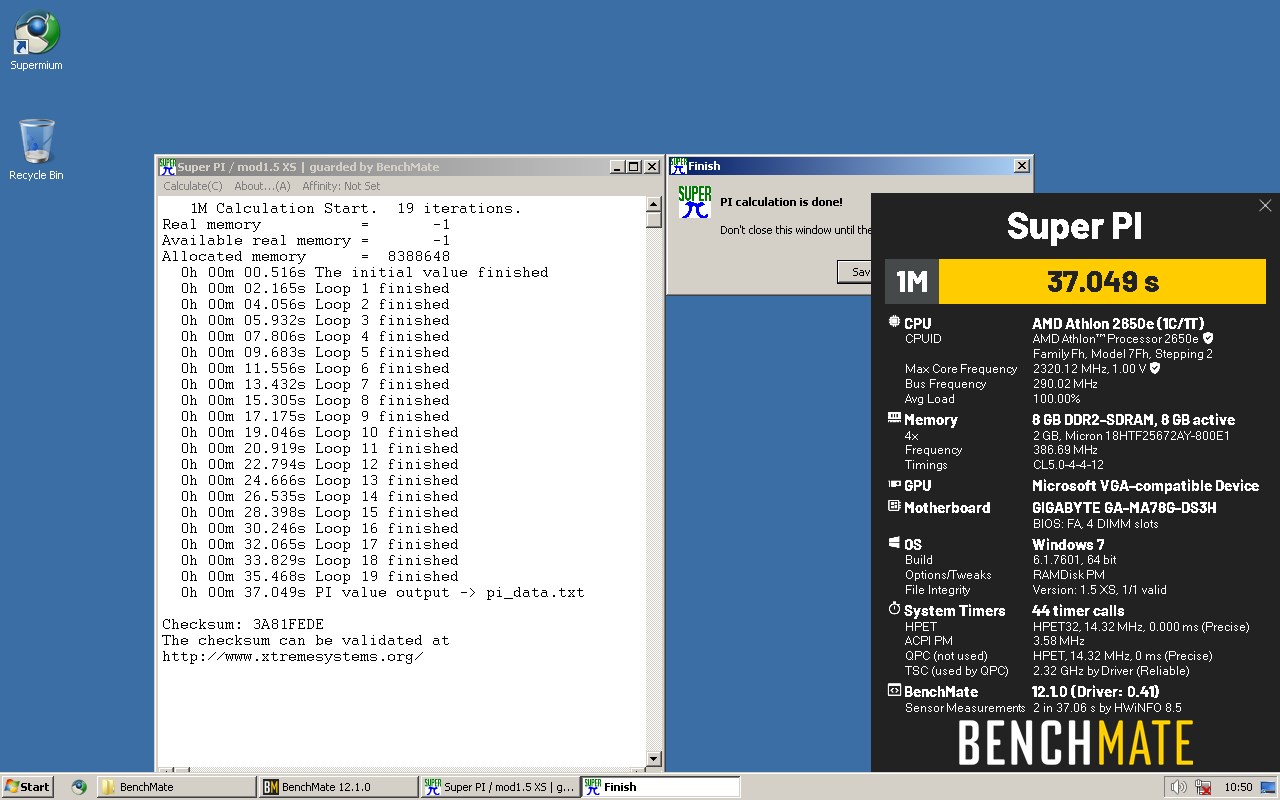1280x800 pixels.
Task: Click the BenchMate version row icon
Action: click(x=894, y=690)
